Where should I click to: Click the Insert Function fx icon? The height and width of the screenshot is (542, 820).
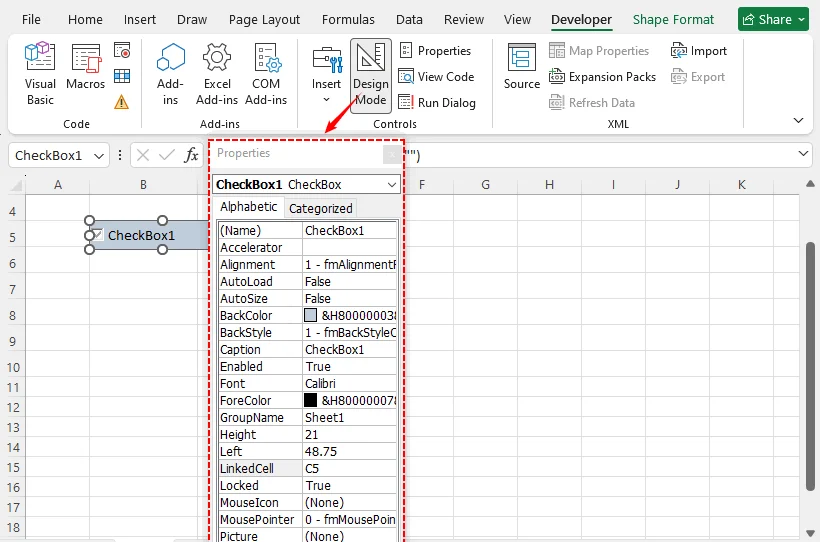191,155
